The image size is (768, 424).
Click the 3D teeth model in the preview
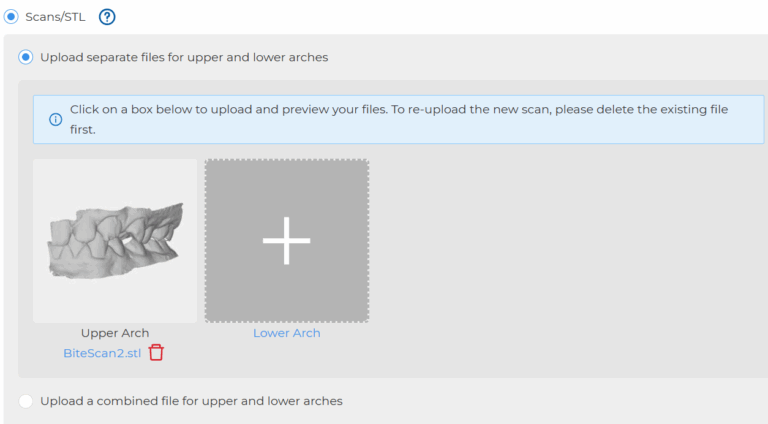click(x=116, y=241)
